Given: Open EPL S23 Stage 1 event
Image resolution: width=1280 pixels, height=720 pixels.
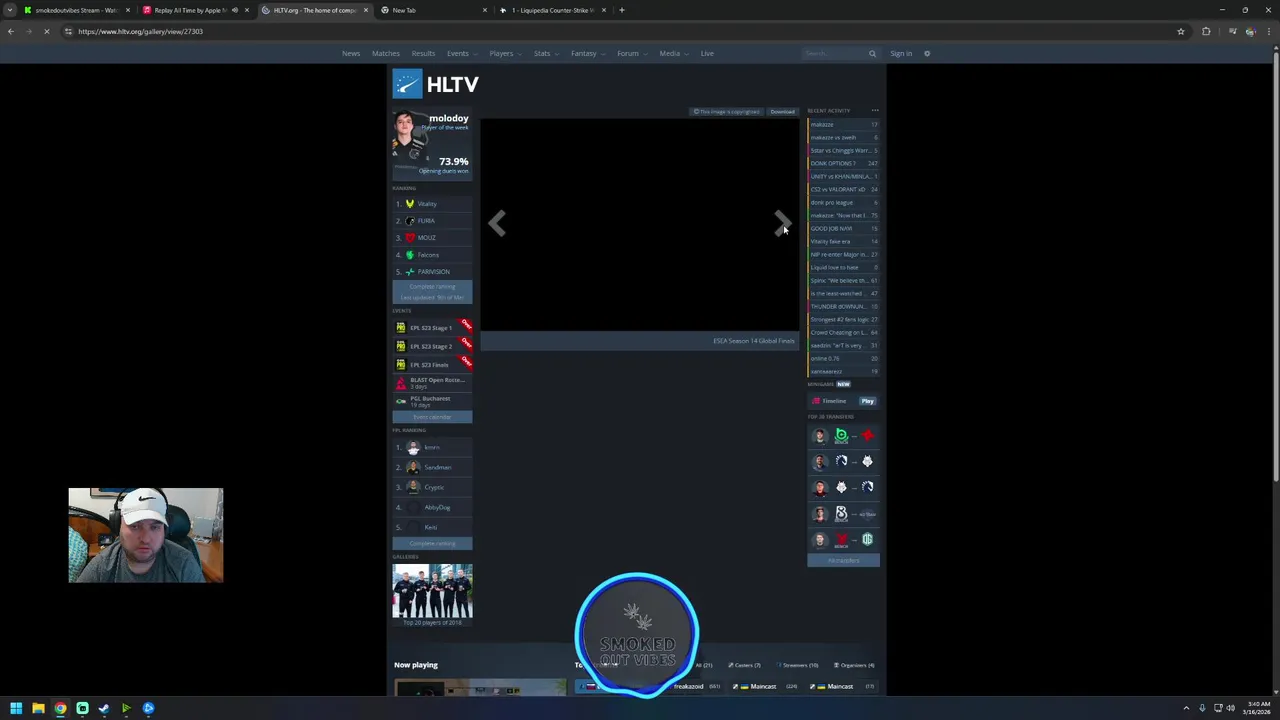Looking at the screenshot, I should click(431, 328).
